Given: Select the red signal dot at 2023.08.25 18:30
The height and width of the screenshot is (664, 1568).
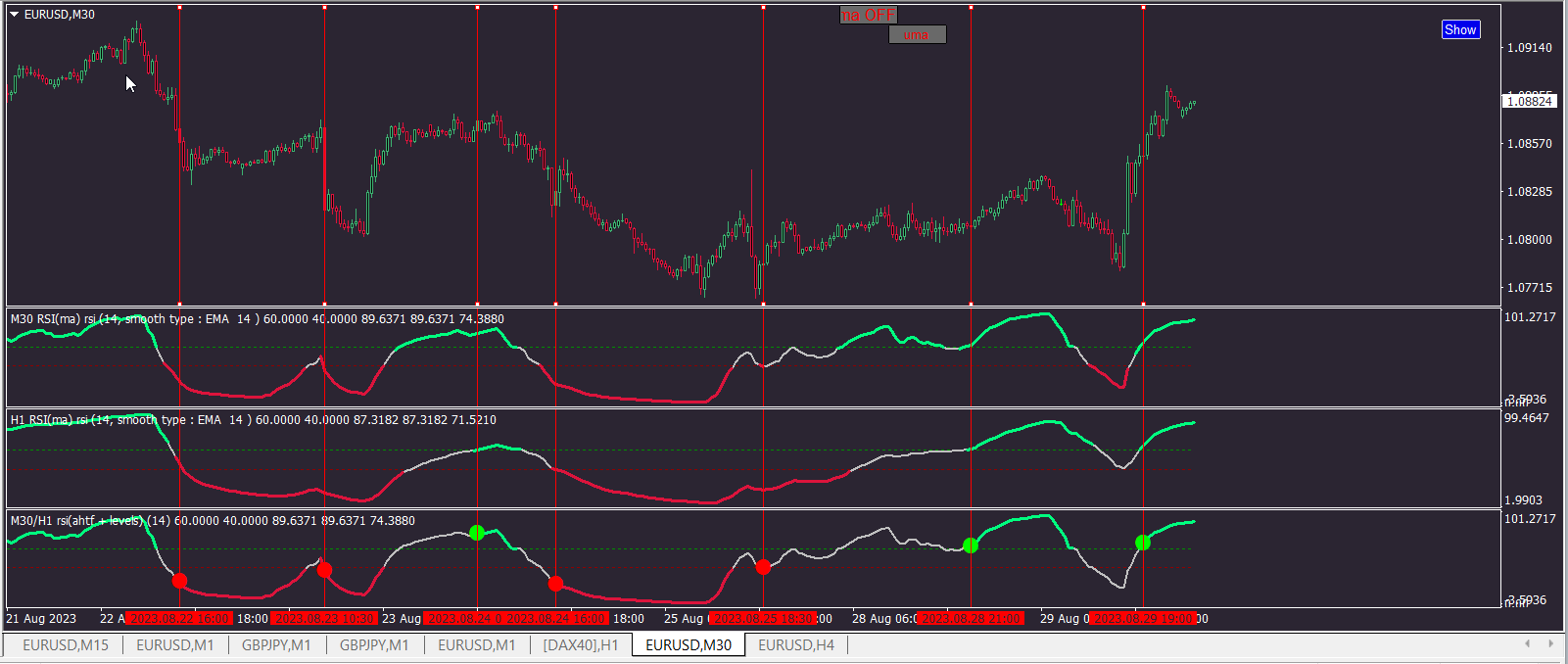Looking at the screenshot, I should (763, 567).
